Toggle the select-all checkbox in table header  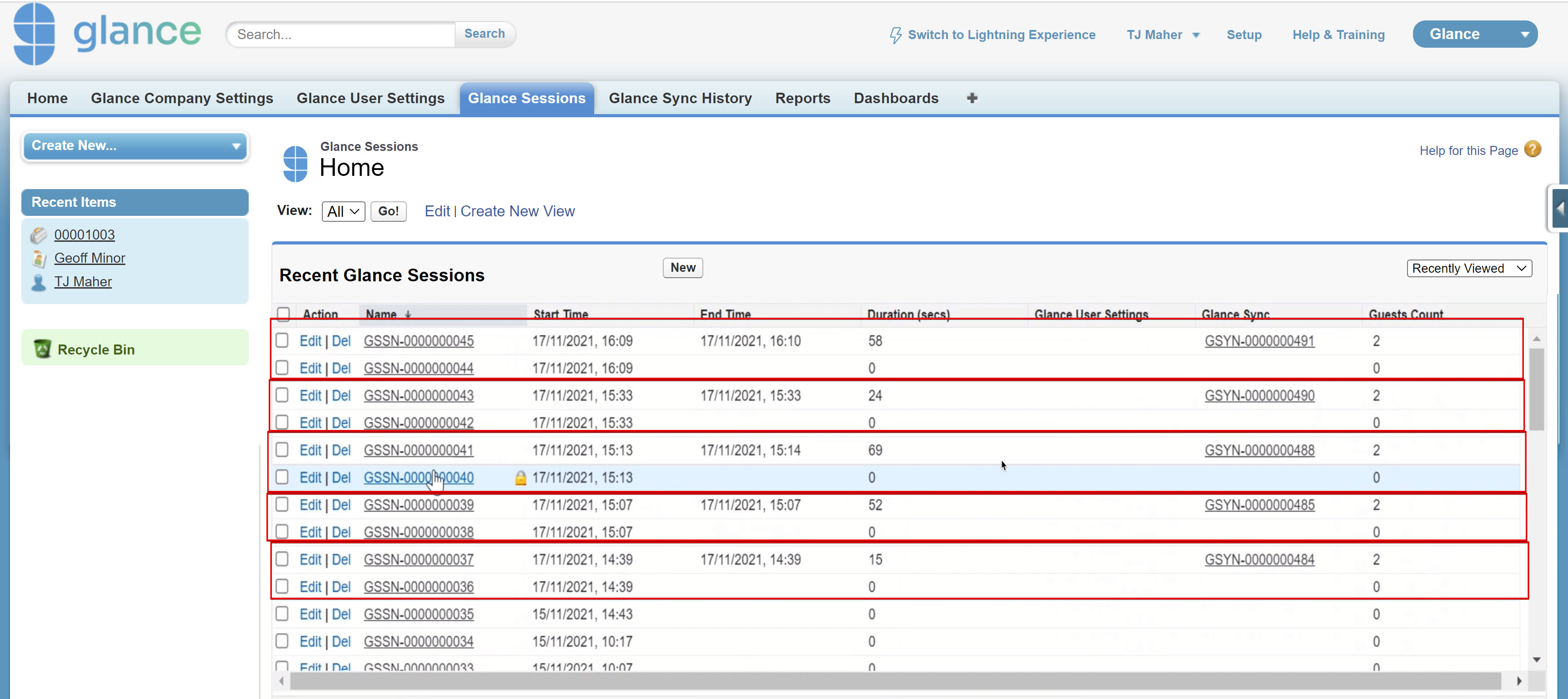[283, 314]
